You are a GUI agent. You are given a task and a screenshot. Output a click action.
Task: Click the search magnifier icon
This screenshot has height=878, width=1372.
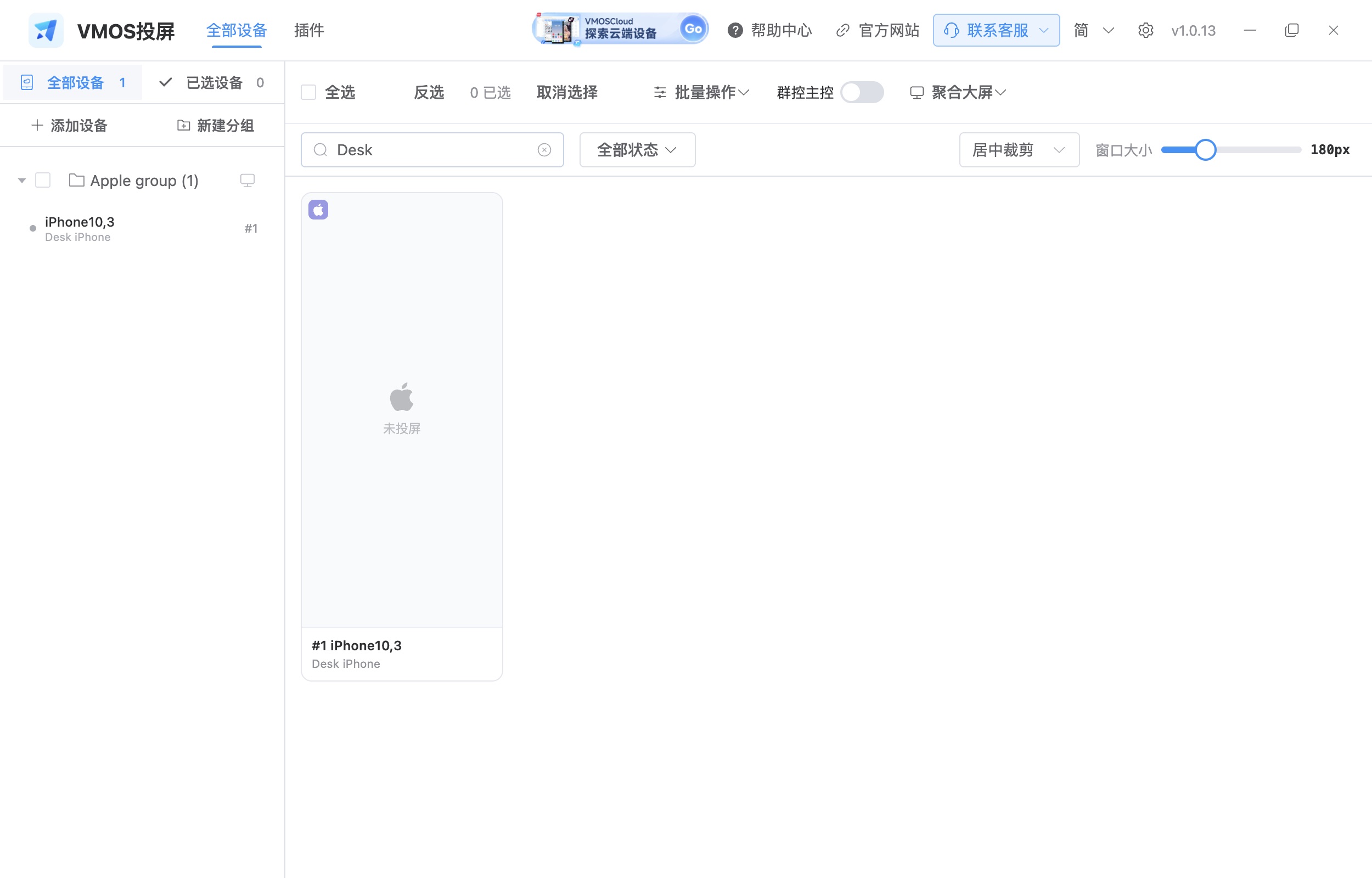(320, 150)
